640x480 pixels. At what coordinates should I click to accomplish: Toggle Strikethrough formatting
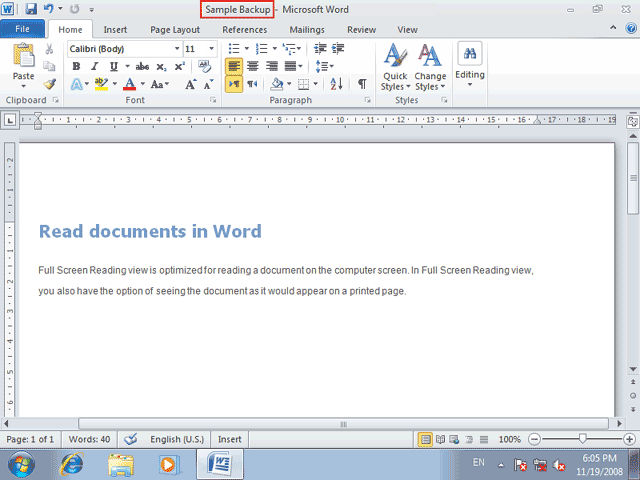pos(142,67)
